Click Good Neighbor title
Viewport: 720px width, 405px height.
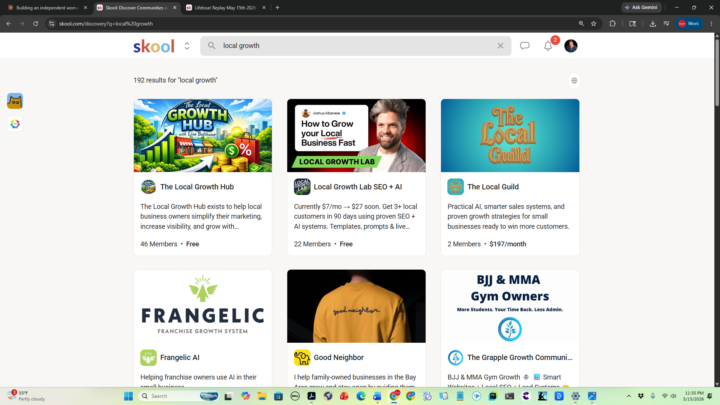[x=338, y=357]
